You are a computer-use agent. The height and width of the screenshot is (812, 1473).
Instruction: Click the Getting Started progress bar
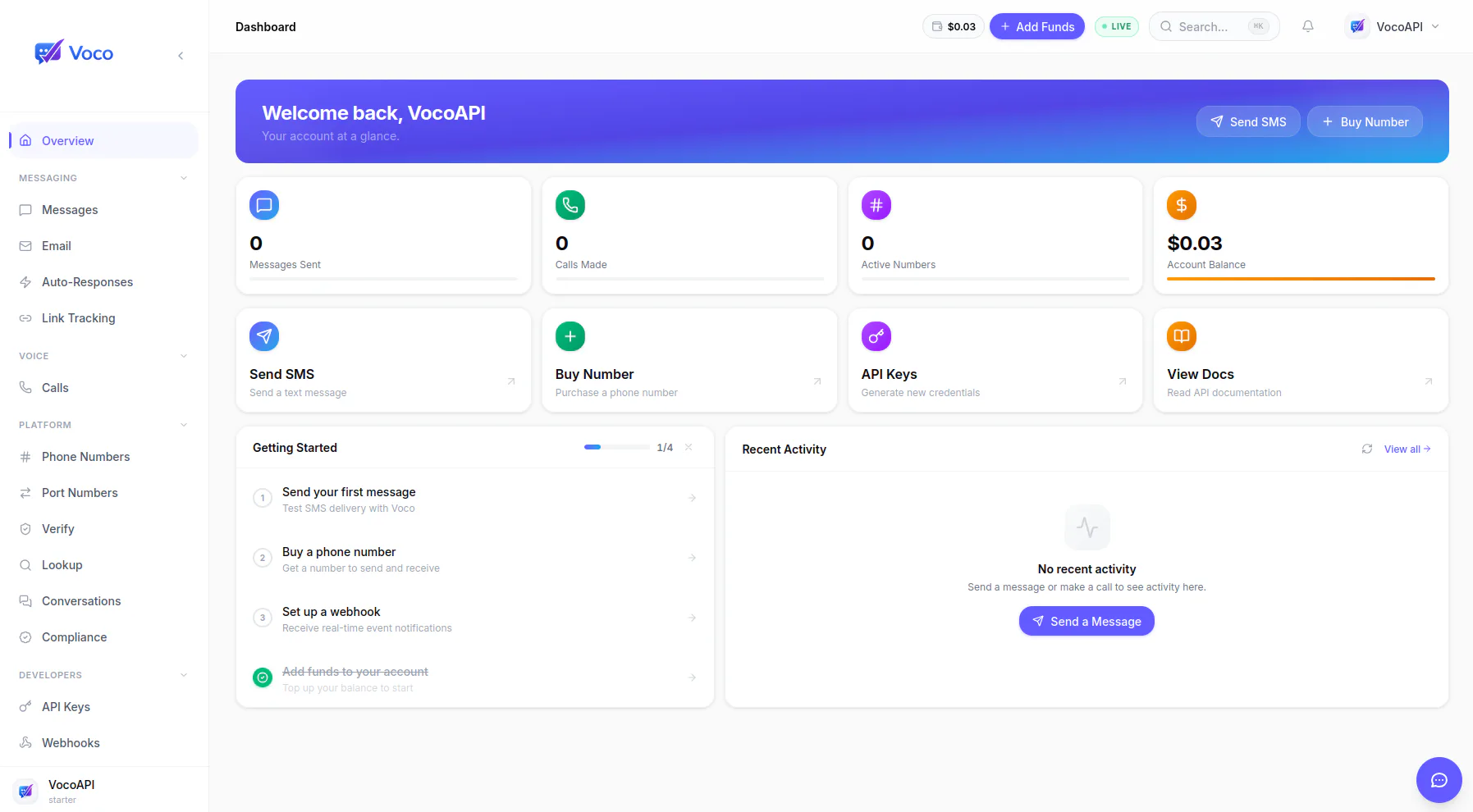coord(617,447)
